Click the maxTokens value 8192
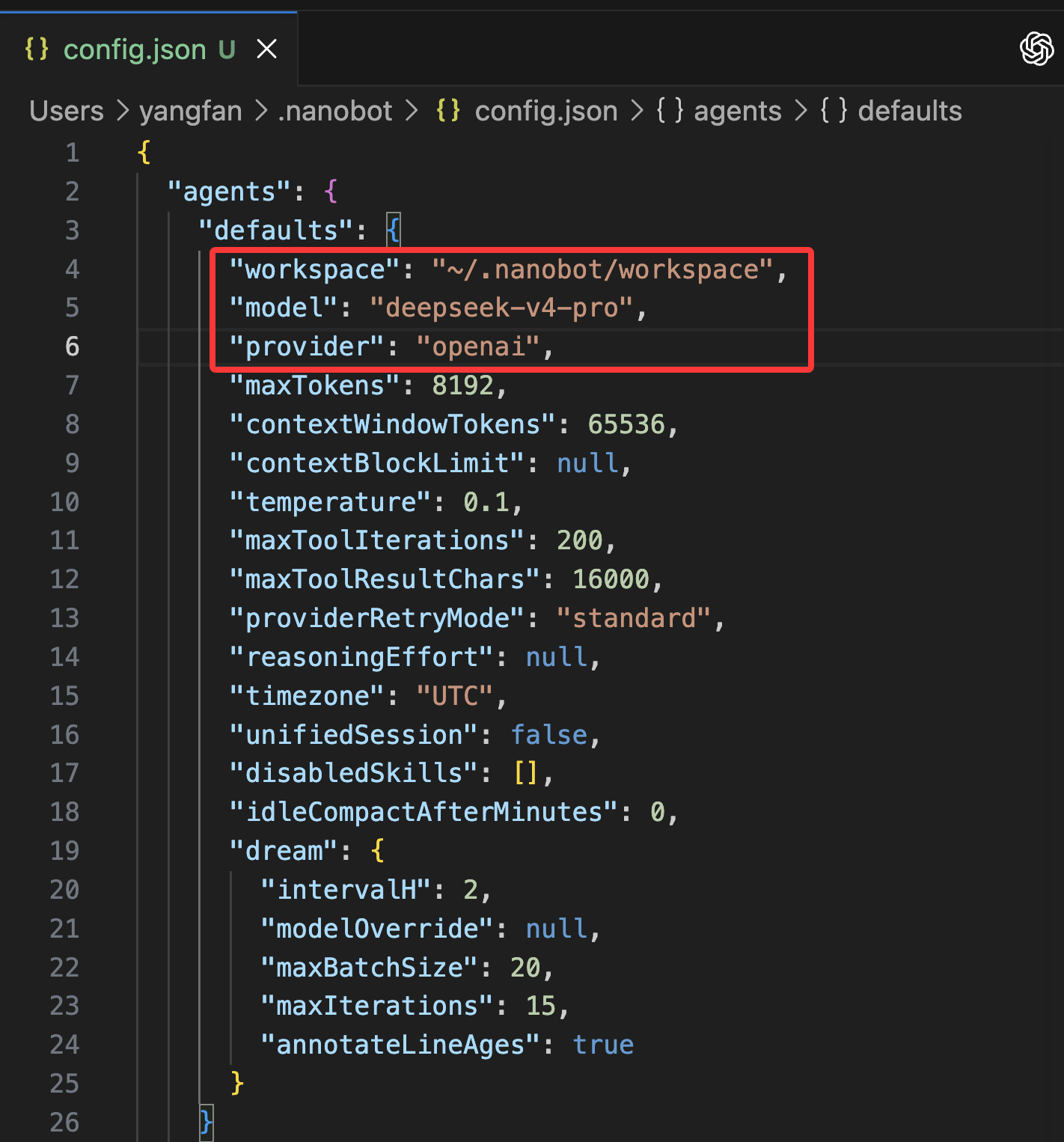1064x1142 pixels. click(462, 385)
